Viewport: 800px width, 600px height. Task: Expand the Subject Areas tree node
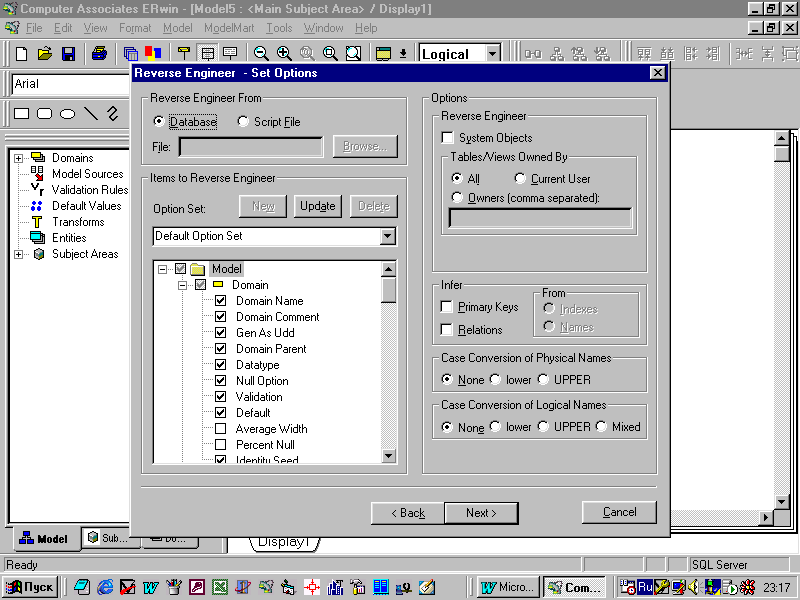point(18,254)
